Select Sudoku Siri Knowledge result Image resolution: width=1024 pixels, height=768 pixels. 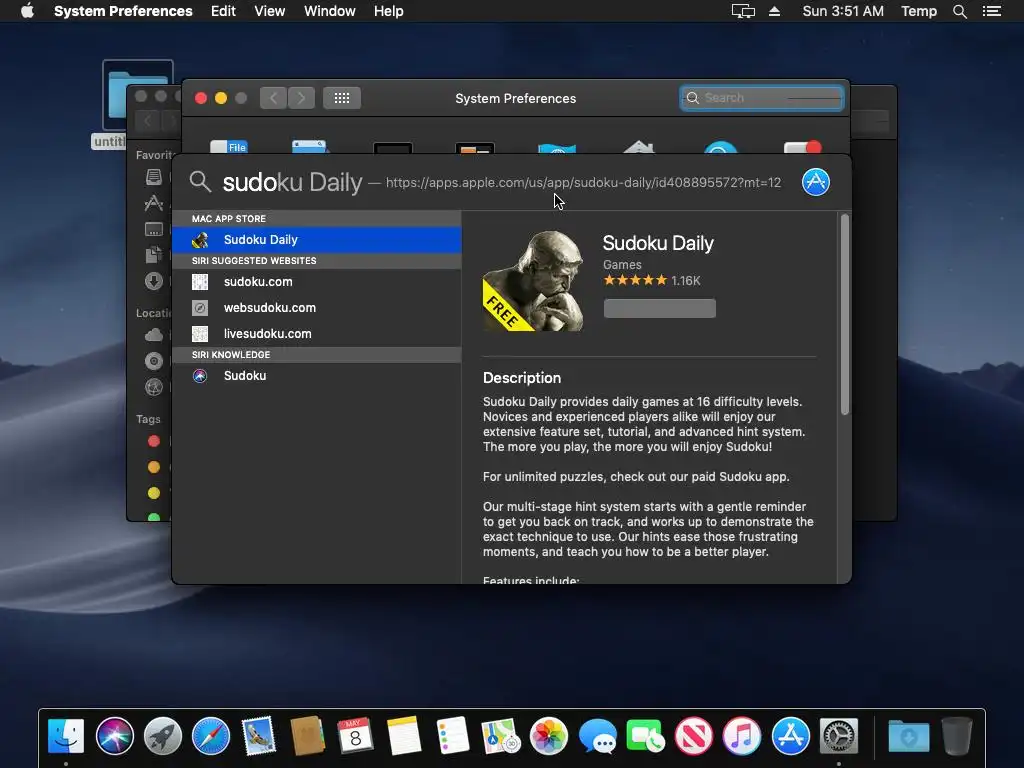tap(317, 376)
